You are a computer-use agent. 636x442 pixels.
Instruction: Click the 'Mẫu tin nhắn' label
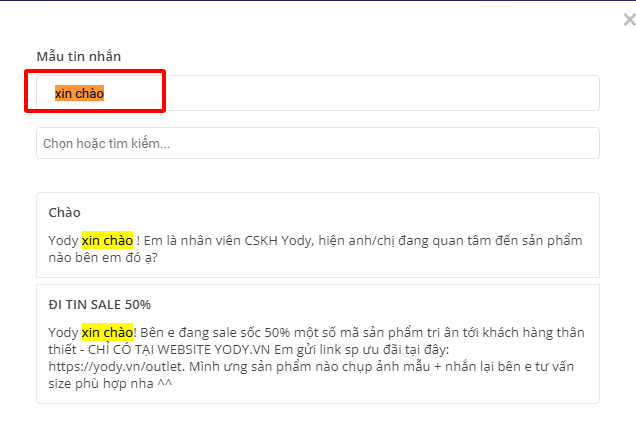coord(79,56)
